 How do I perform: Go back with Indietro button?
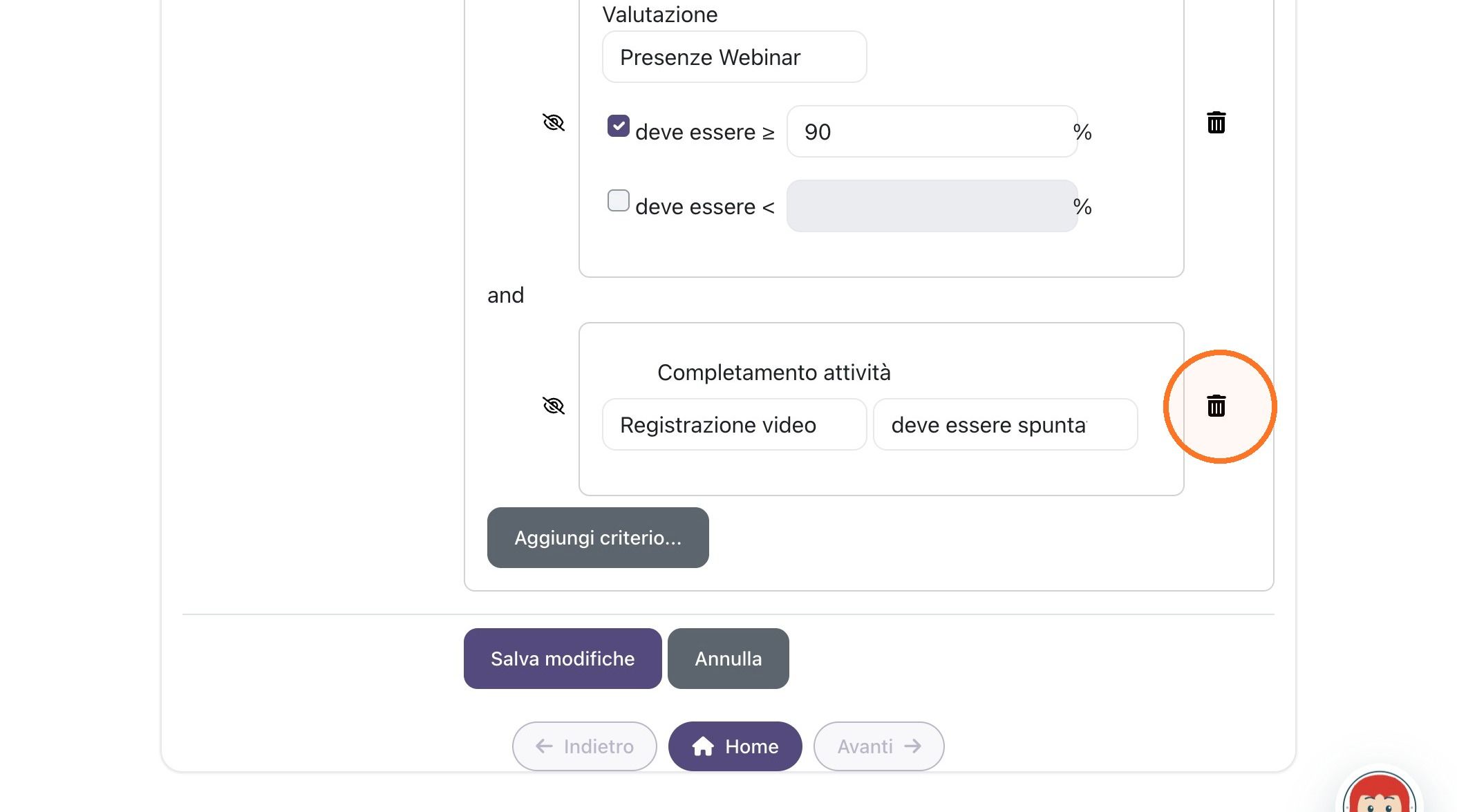(585, 746)
